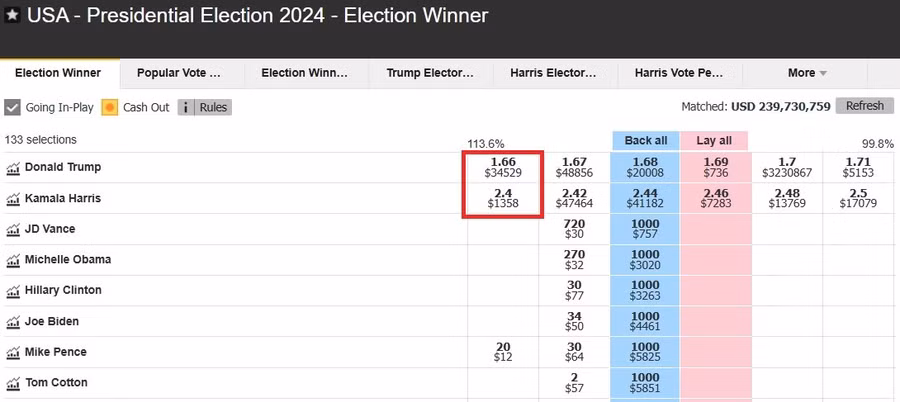The height and width of the screenshot is (402, 900).
Task: Back Donald Trump at 1.68 odds
Action: click(x=645, y=168)
